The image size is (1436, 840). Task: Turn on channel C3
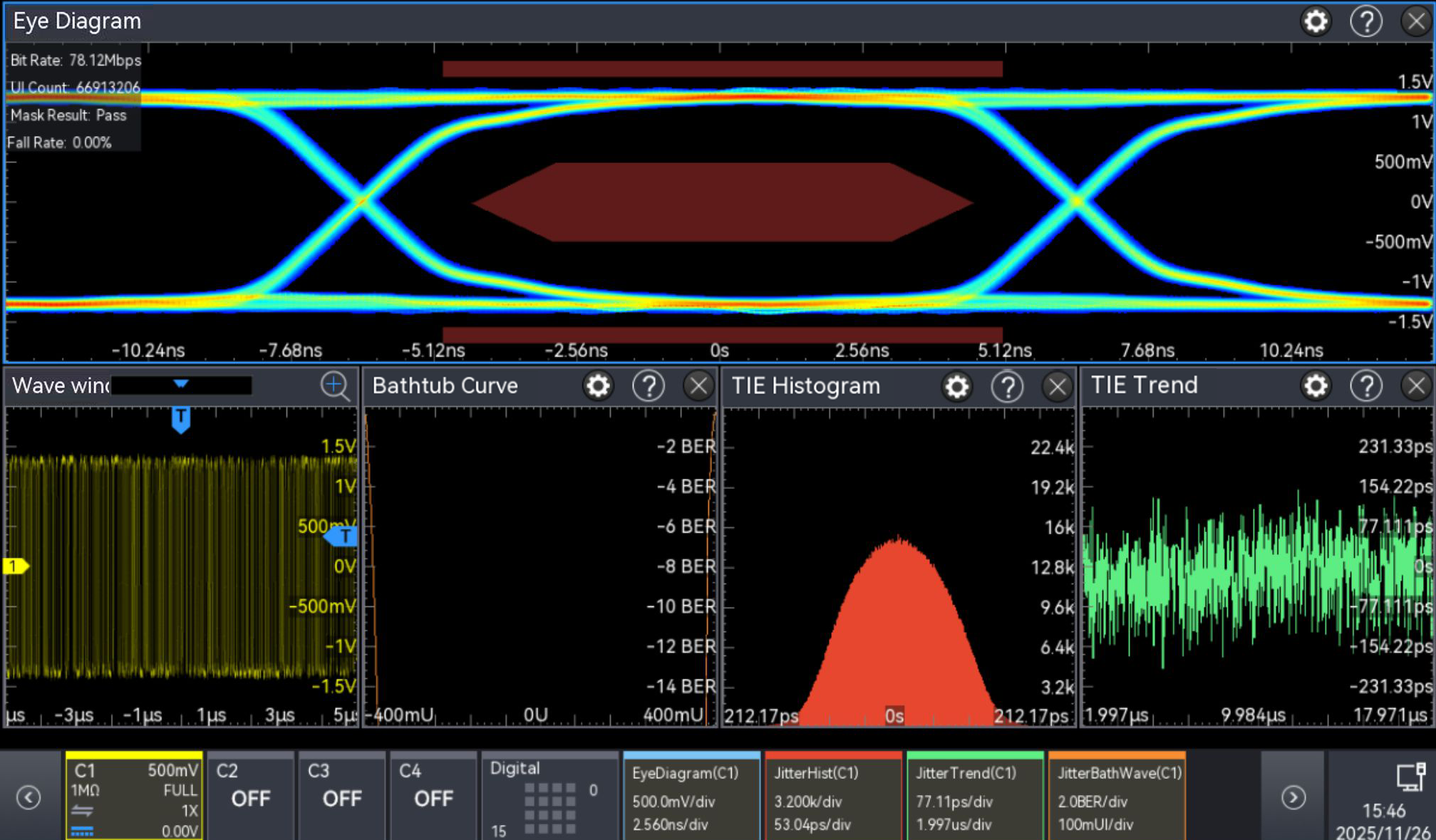point(342,796)
